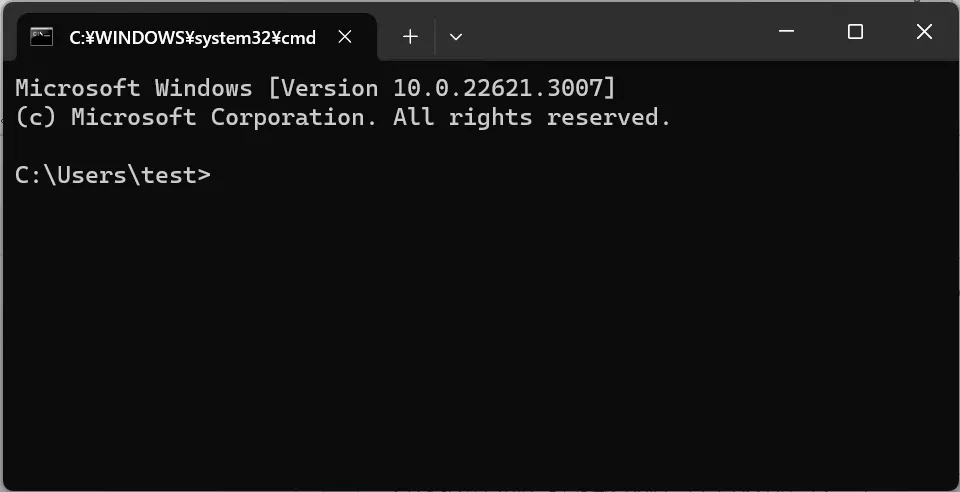Click the word Windows in first line

203,88
